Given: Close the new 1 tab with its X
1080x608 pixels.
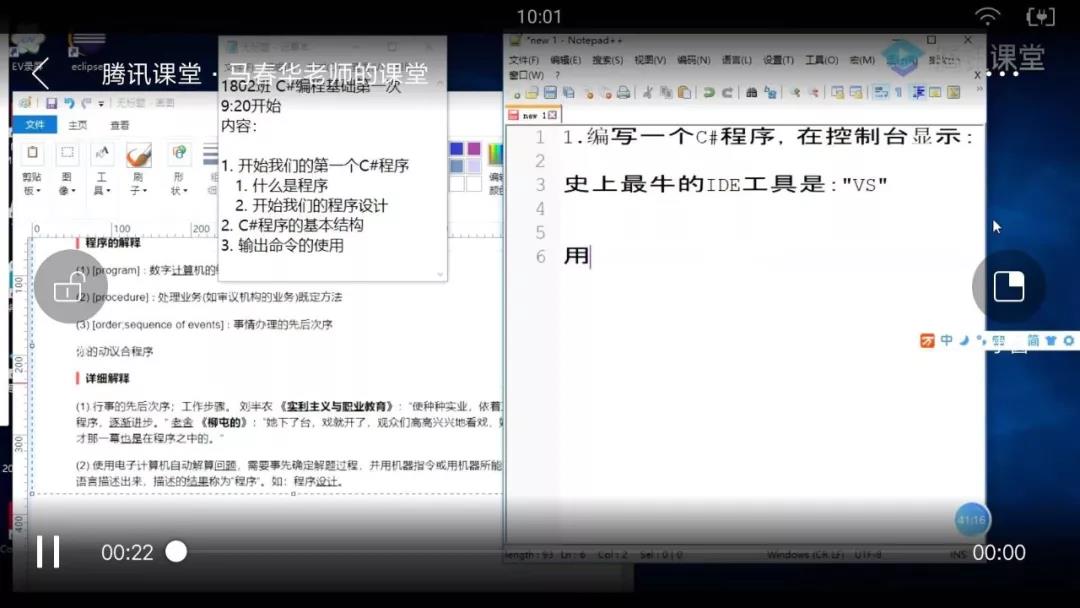Looking at the screenshot, I should tap(552, 115).
